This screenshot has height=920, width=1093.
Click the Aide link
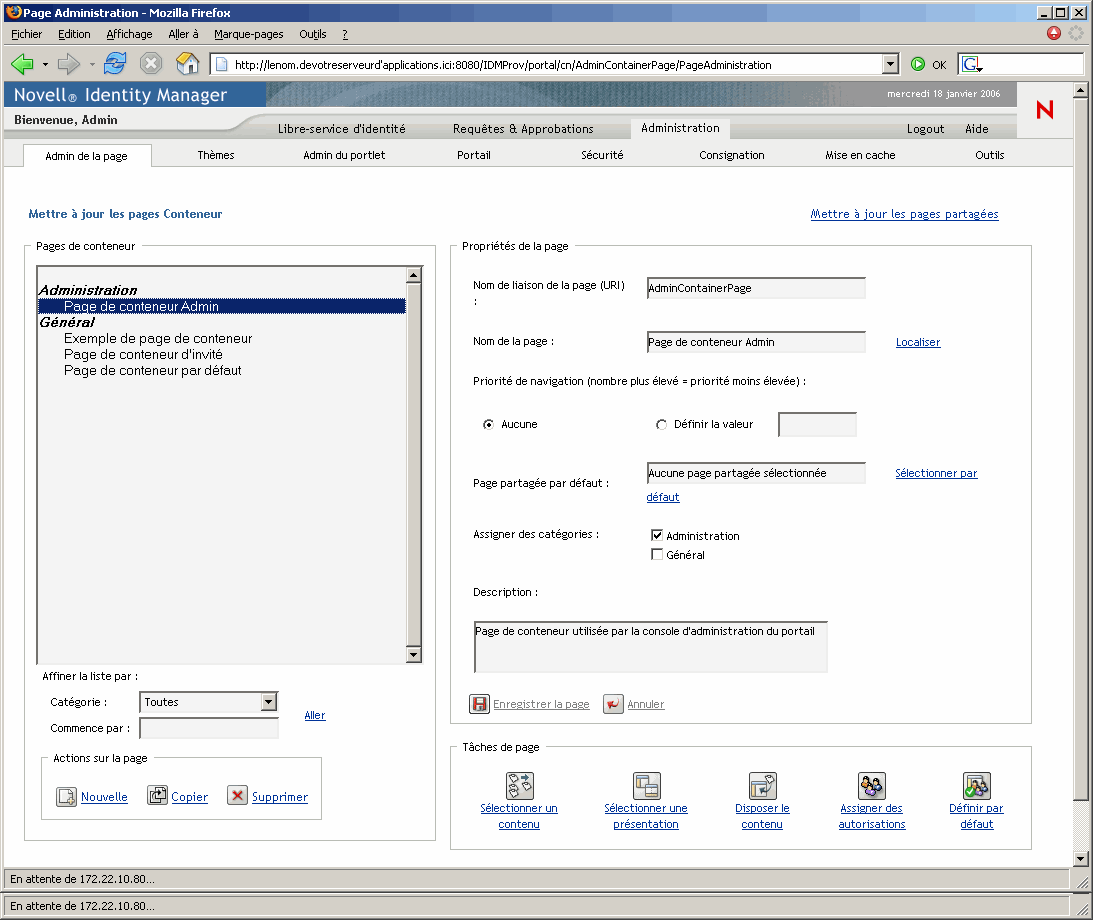[977, 129]
